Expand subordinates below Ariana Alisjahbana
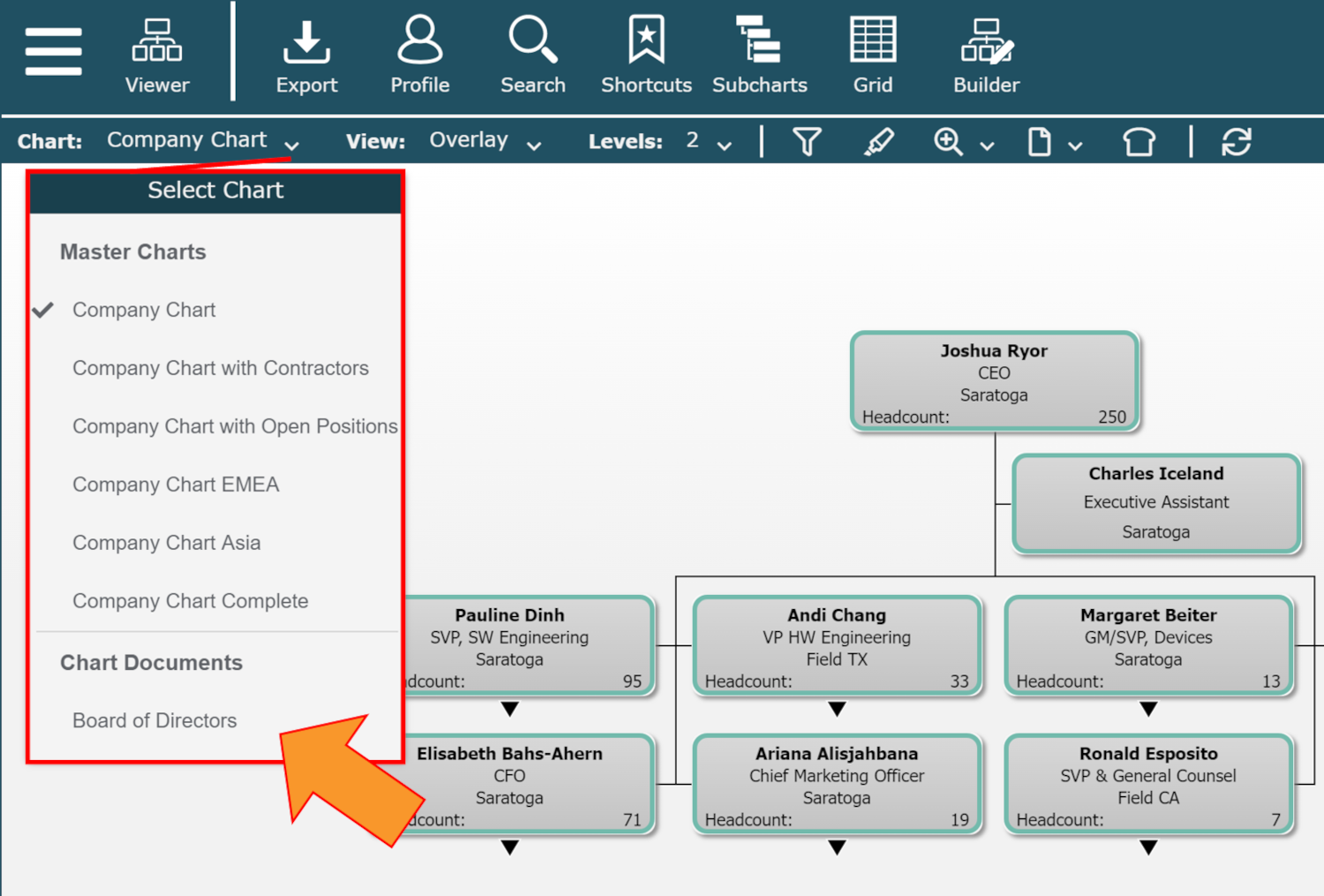 837,847
